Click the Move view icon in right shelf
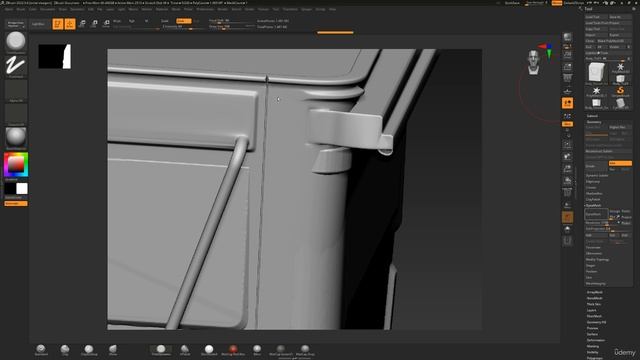The width and height of the screenshot is (640, 360). (x=567, y=157)
